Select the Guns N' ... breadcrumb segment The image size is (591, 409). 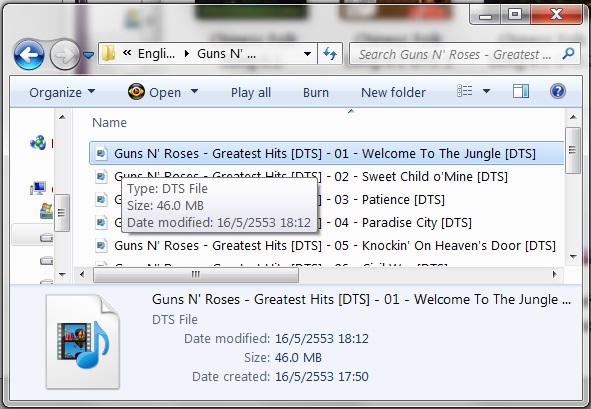pos(227,54)
